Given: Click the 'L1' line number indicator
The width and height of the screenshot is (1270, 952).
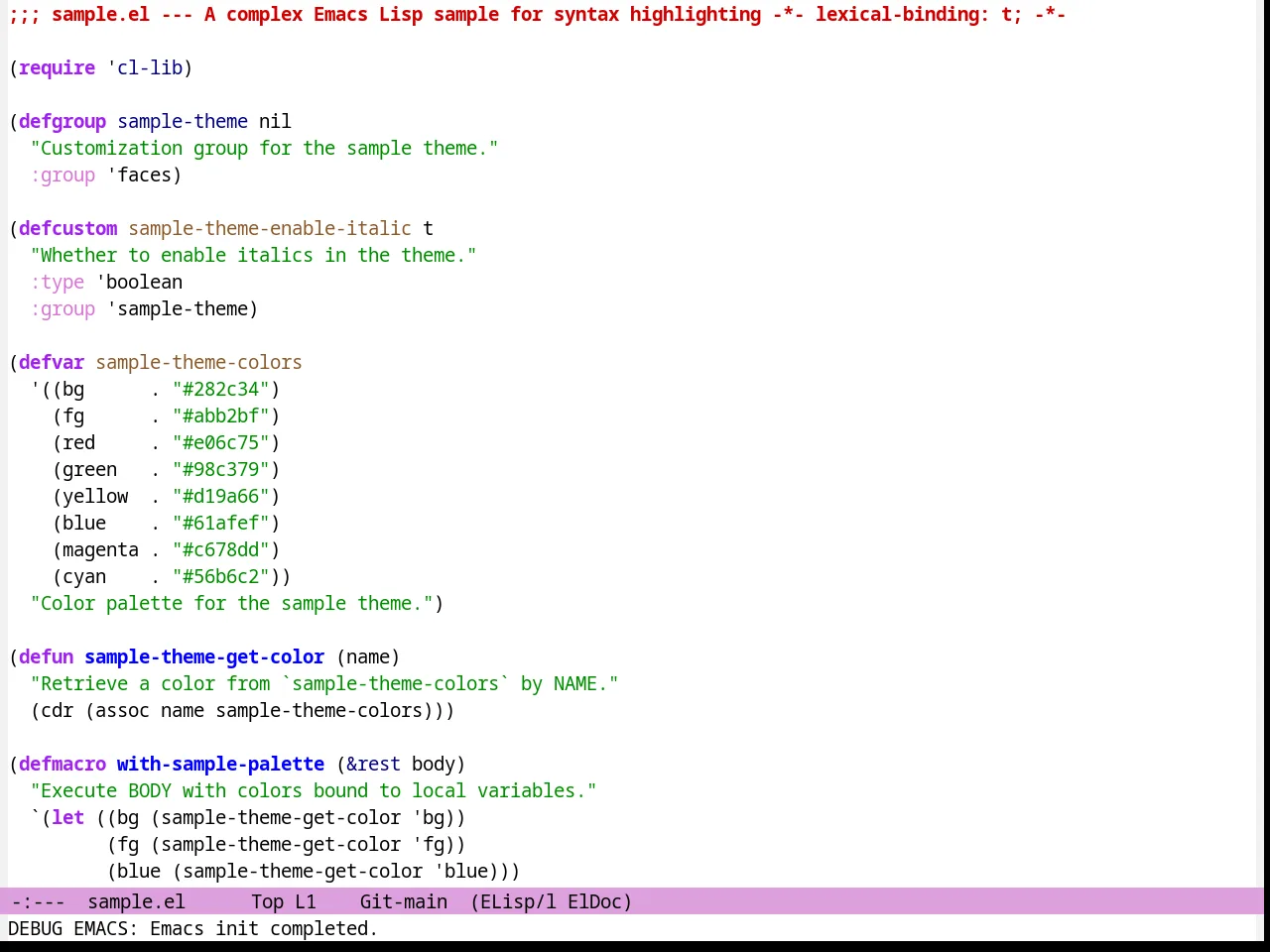Looking at the screenshot, I should pos(305,901).
